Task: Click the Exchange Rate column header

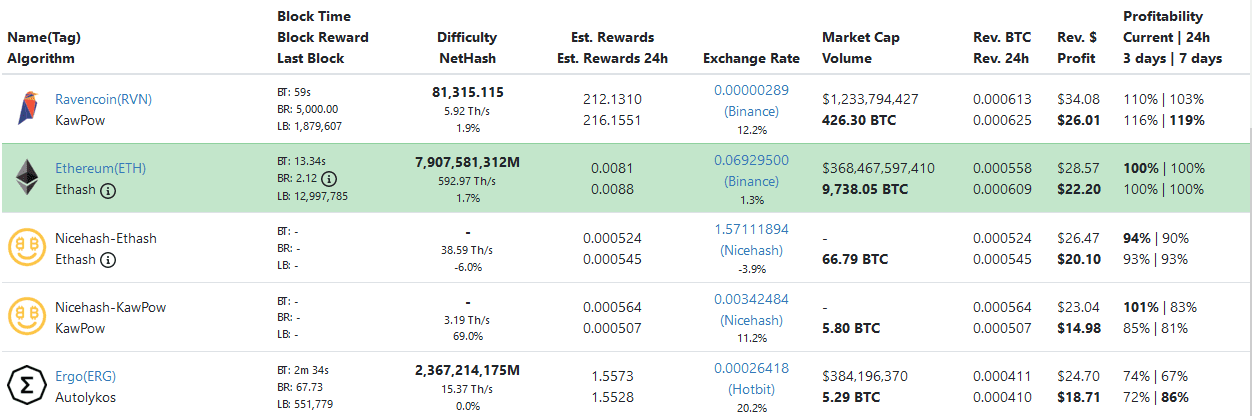Action: (x=751, y=58)
